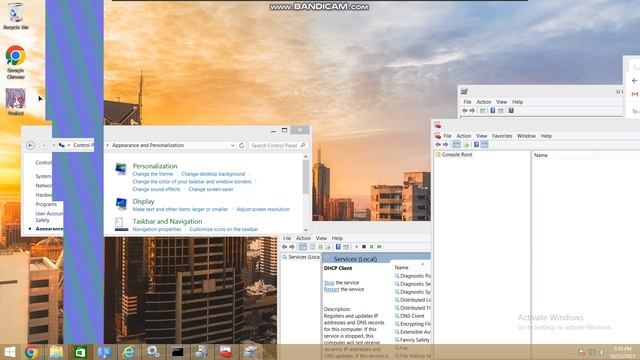This screenshot has width=640, height=360.
Task: Click Back arrow in upper-right management window toolbar
Action: (x=464, y=111)
